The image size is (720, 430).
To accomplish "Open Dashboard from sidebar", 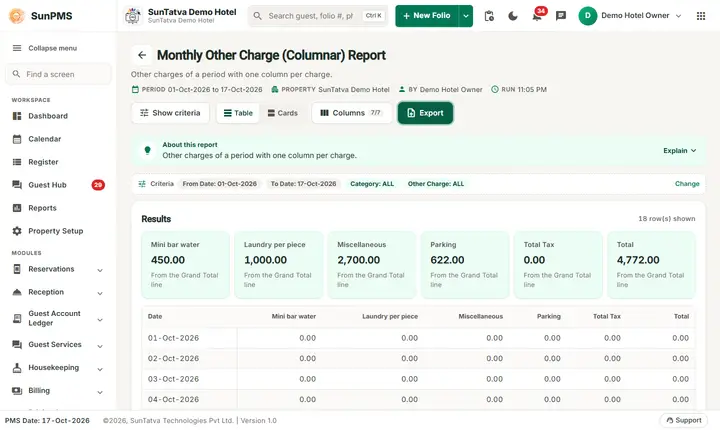I will pyautogui.click(x=58, y=116).
